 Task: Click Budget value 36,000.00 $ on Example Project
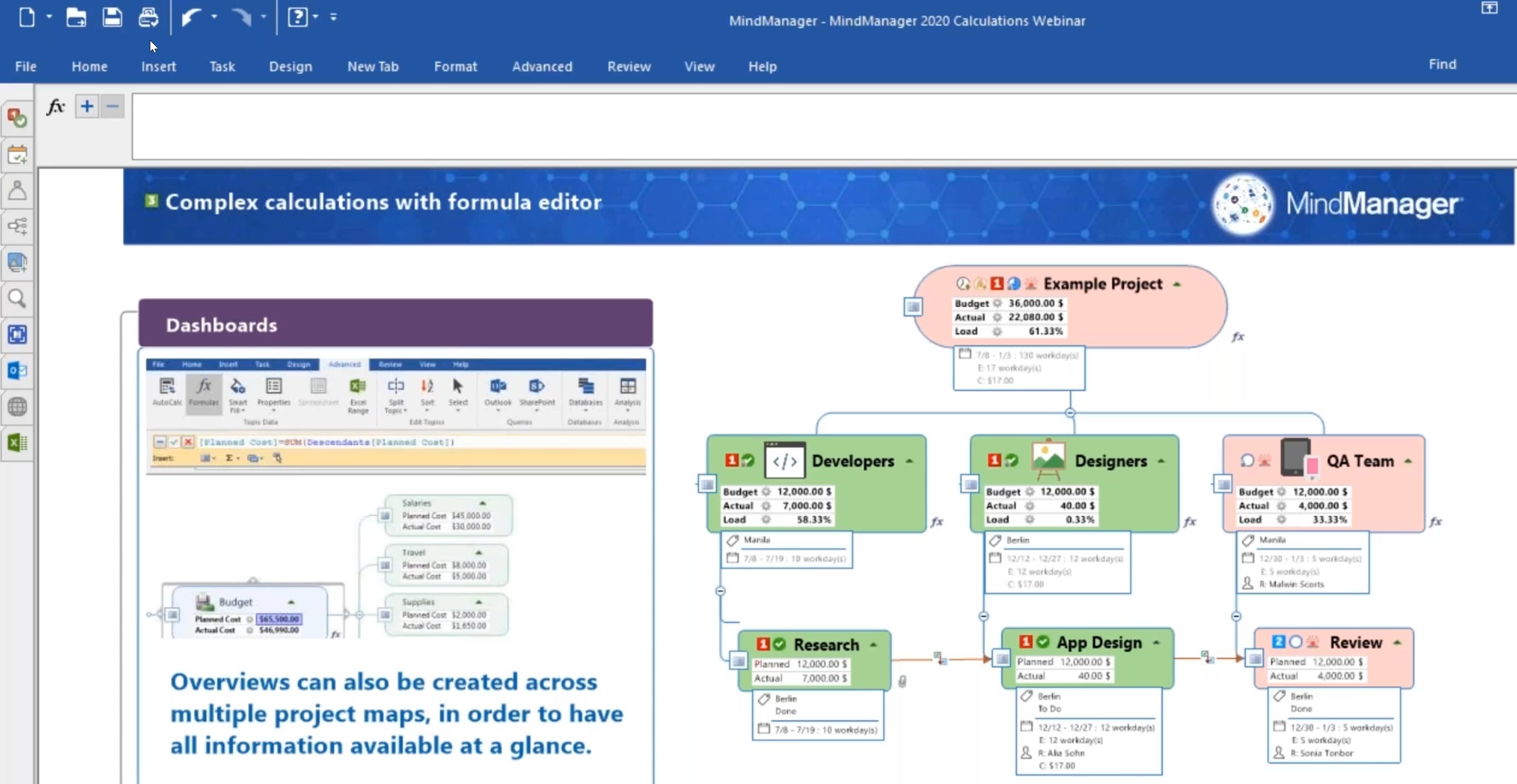click(x=1036, y=303)
